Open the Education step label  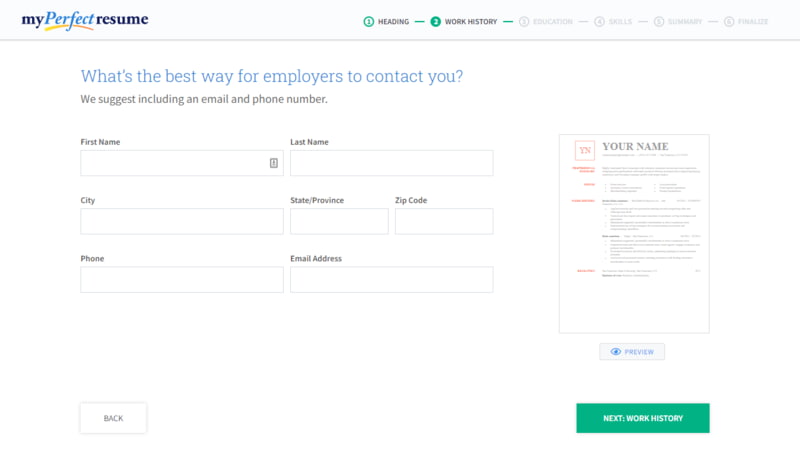click(x=553, y=21)
